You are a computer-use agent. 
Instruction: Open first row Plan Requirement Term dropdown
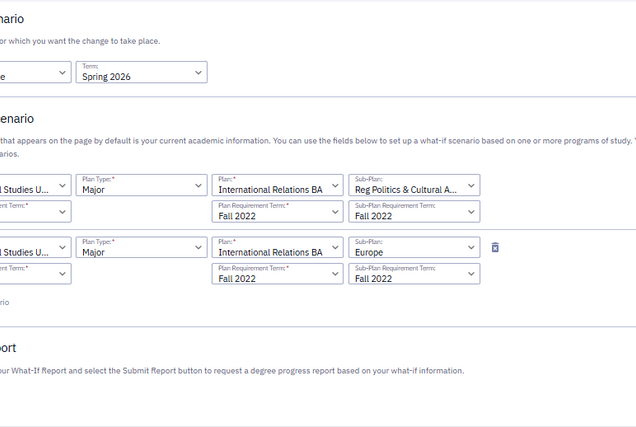(277, 211)
